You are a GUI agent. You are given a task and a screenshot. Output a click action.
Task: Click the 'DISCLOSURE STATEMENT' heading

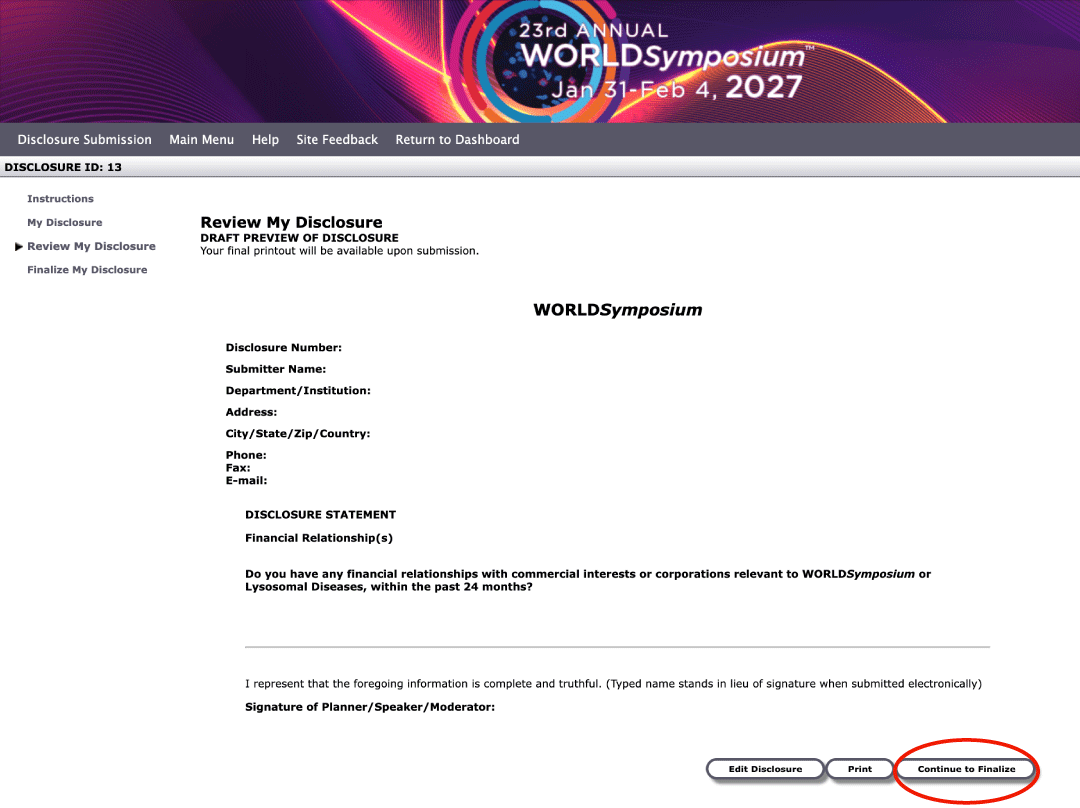coord(320,515)
